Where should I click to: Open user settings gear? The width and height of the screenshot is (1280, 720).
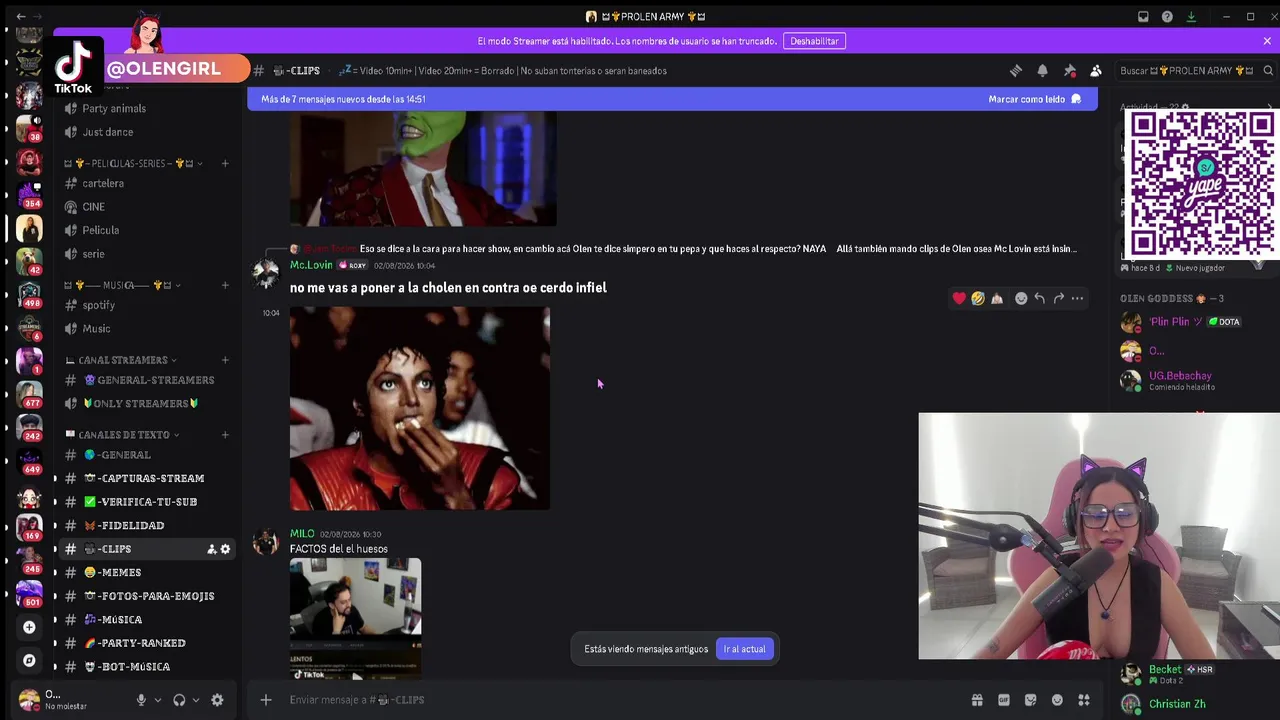(217, 700)
